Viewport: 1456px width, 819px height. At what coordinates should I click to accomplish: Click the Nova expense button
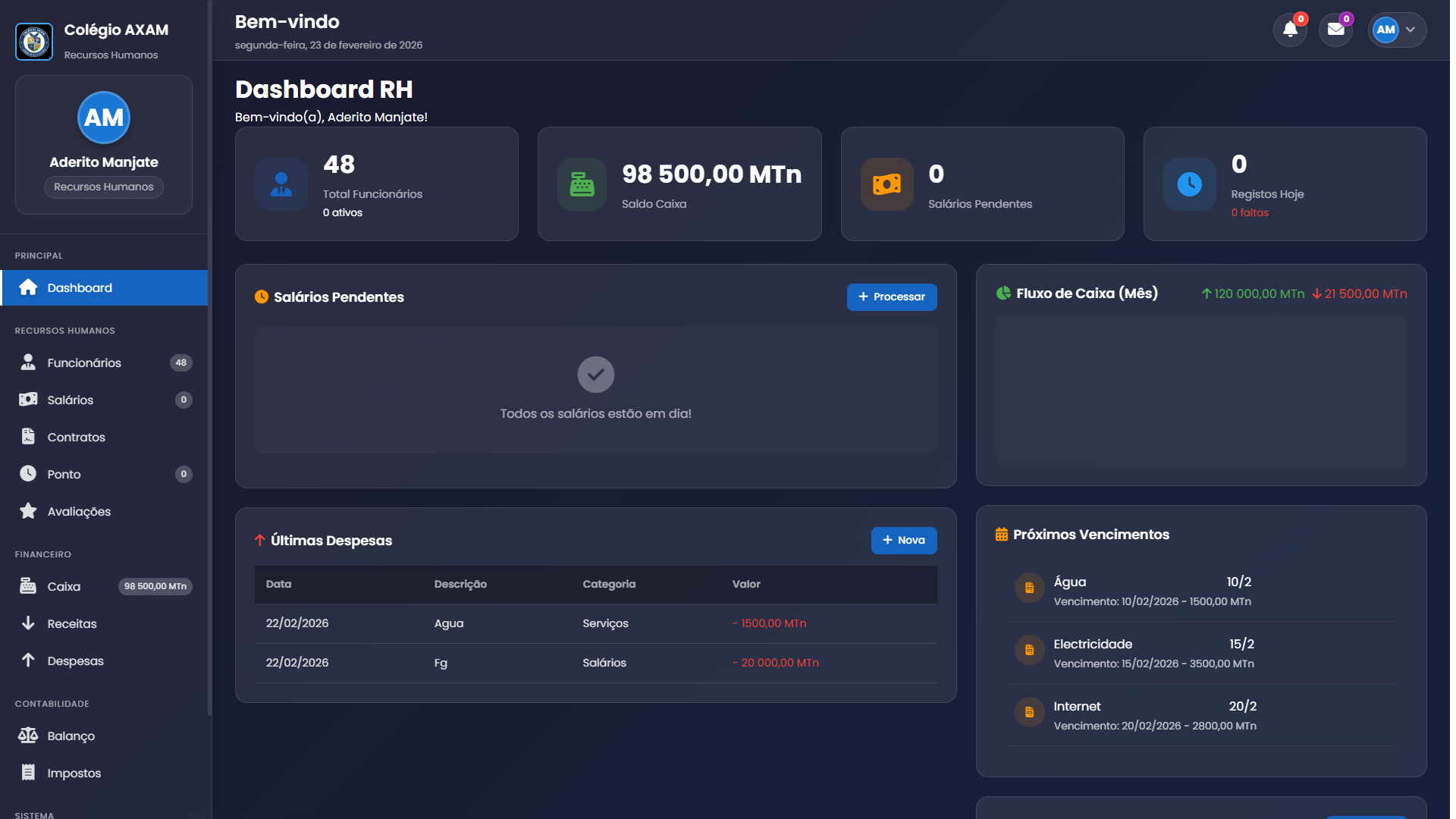(x=903, y=540)
